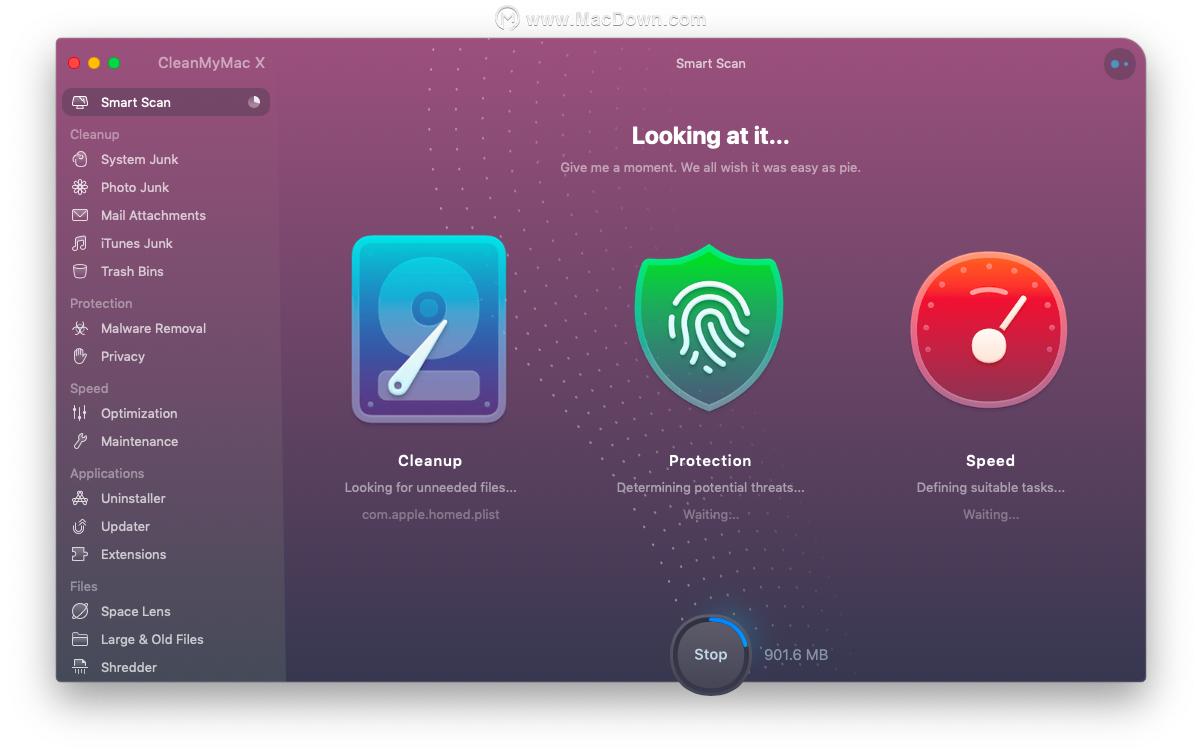Screen dimensions: 1202x756
Task: Select Smart Scan in the sidebar
Action: point(166,102)
